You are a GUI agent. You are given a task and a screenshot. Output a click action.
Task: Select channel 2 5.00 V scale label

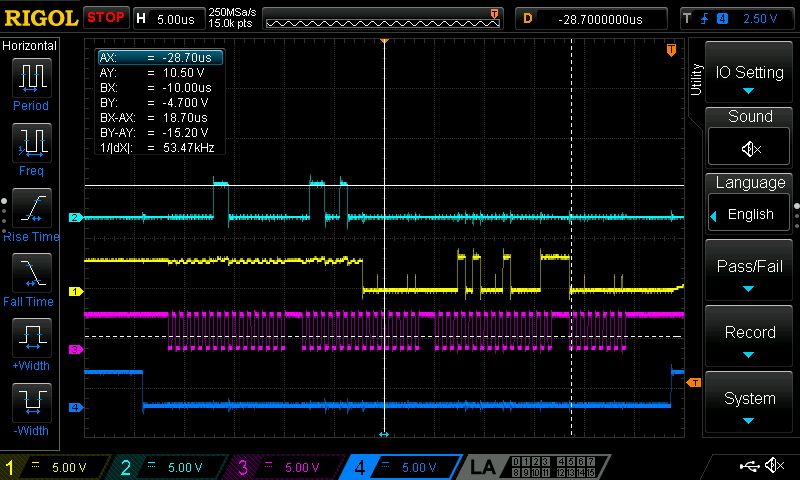pyautogui.click(x=185, y=467)
